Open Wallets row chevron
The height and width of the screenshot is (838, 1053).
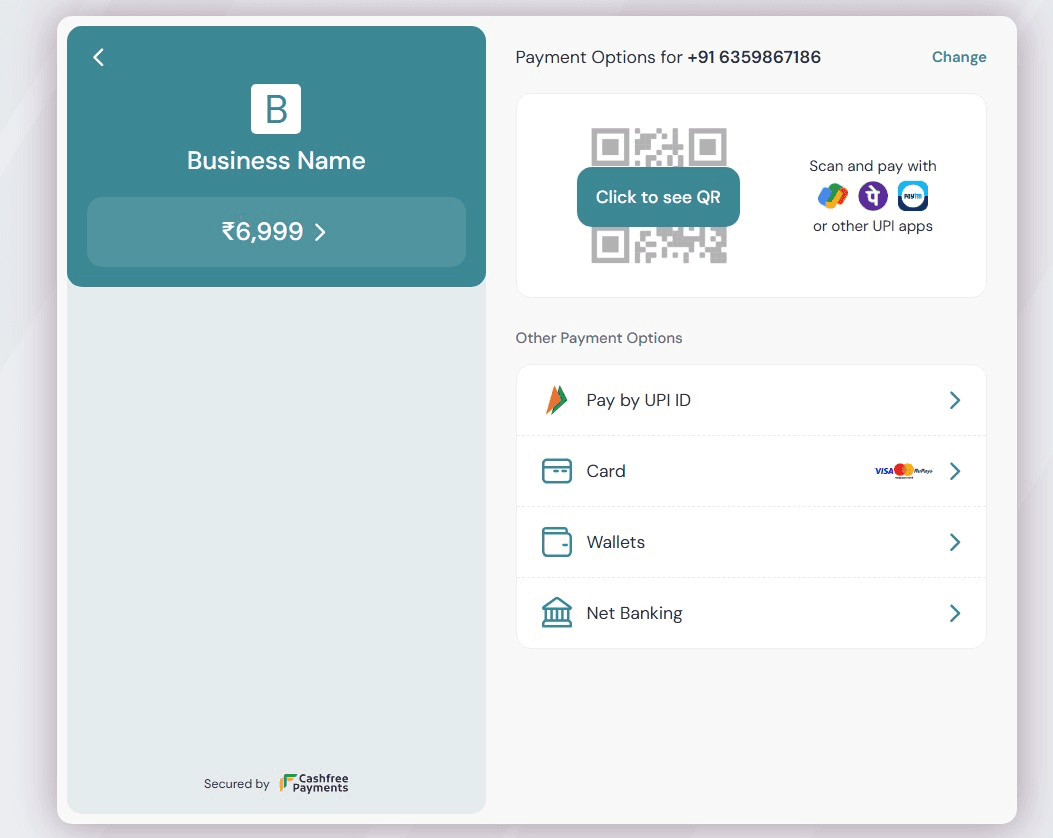[x=954, y=542]
